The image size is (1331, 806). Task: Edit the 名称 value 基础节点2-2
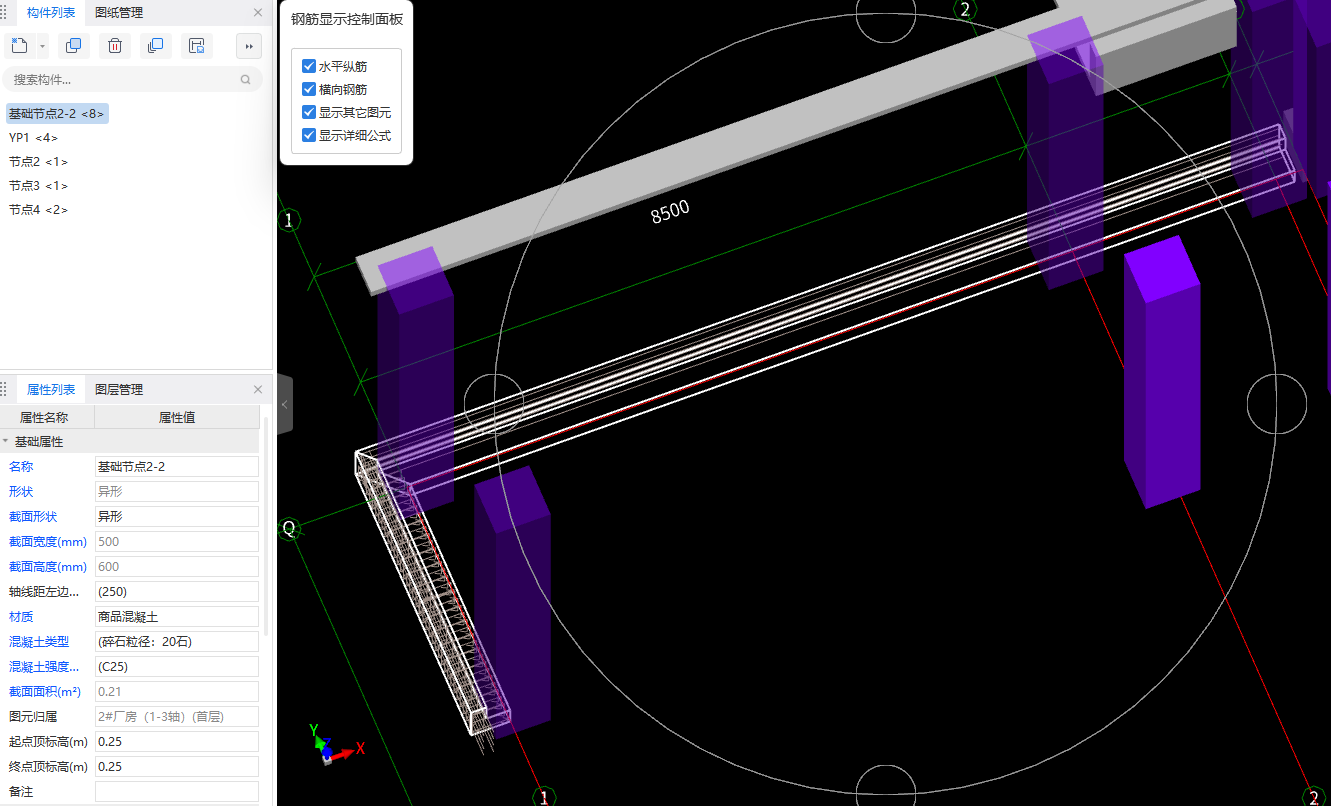coord(177,466)
